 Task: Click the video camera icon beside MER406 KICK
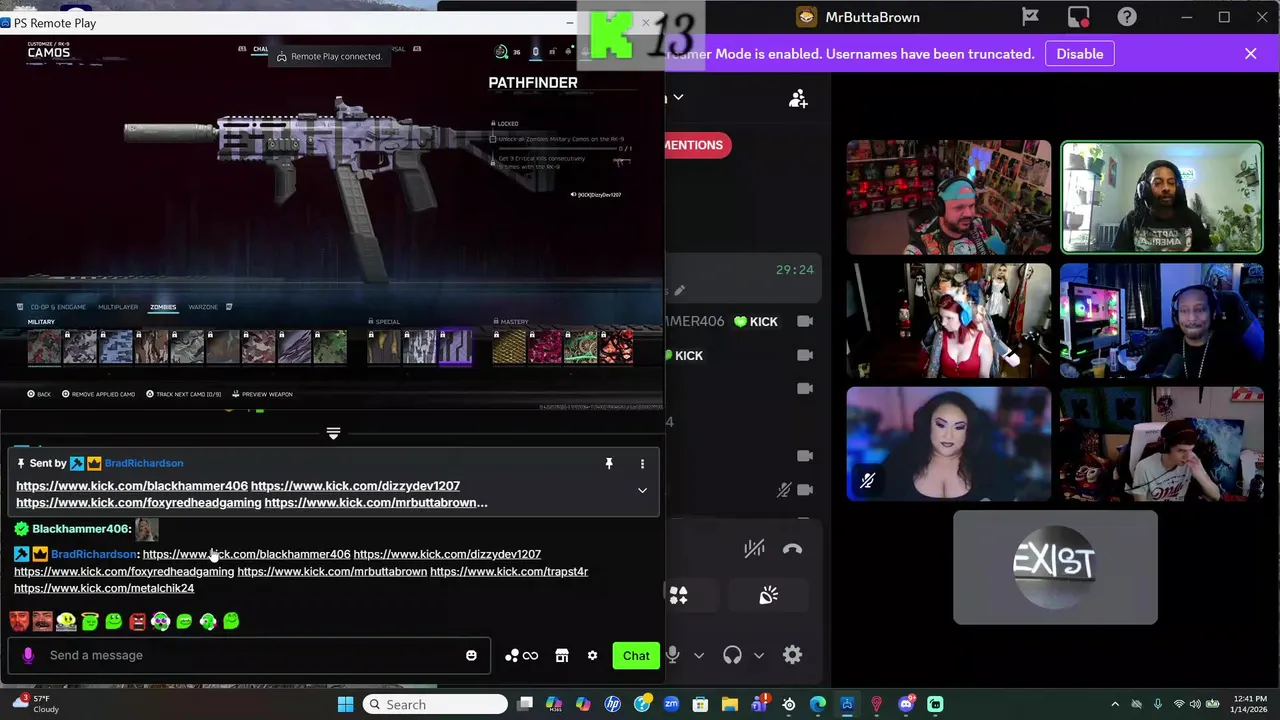coord(805,321)
